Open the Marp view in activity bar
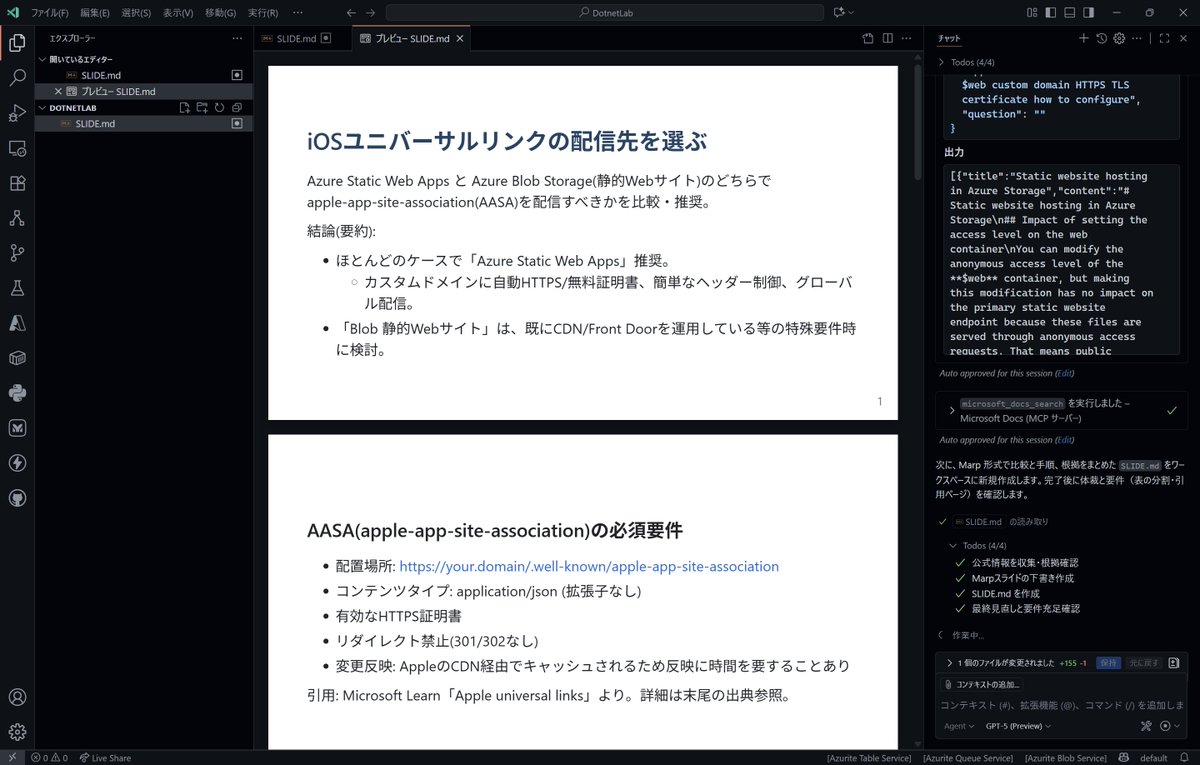Screen dimensions: 1200x765 [17, 428]
